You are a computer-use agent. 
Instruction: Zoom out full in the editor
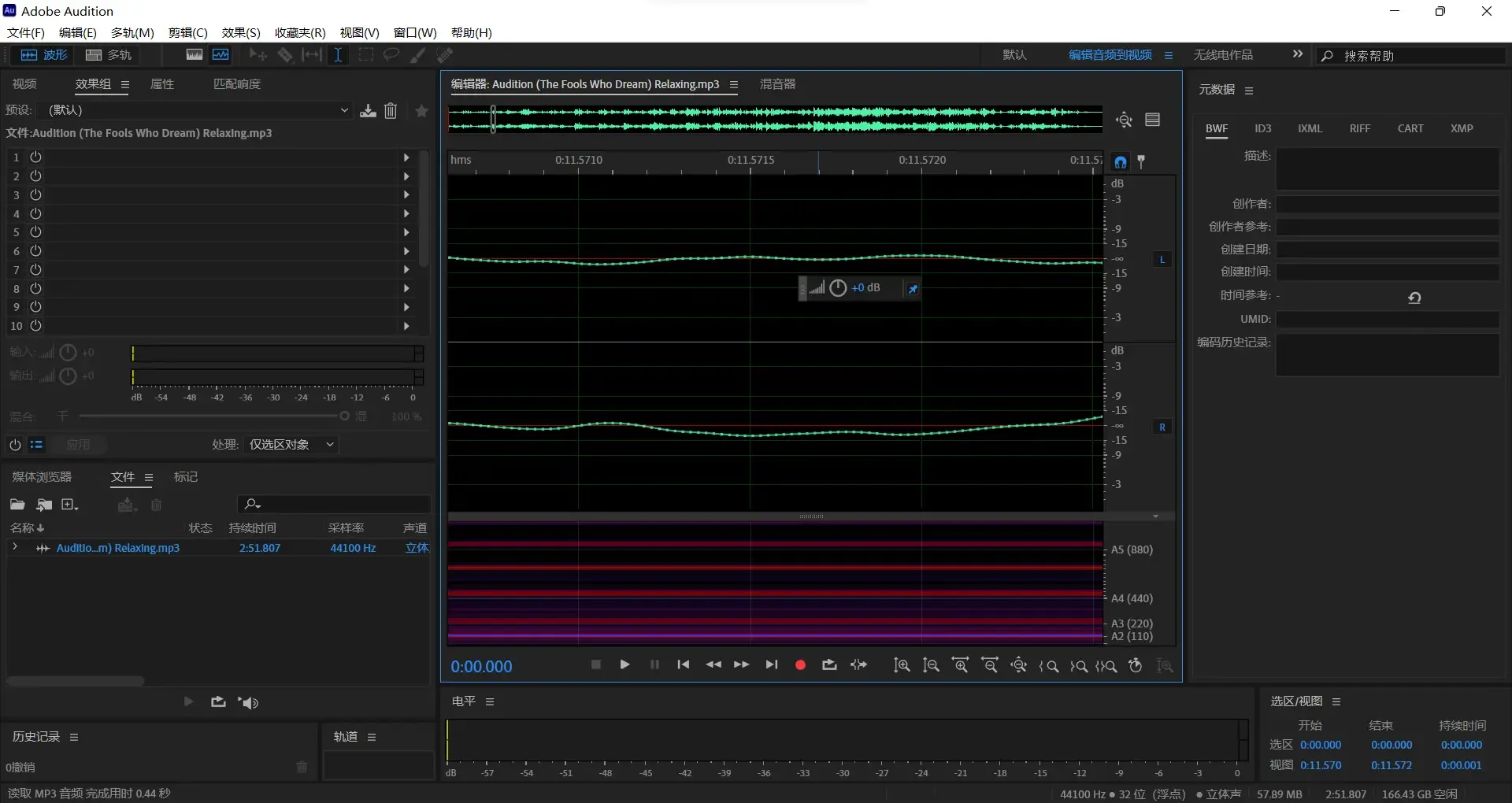(1019, 666)
